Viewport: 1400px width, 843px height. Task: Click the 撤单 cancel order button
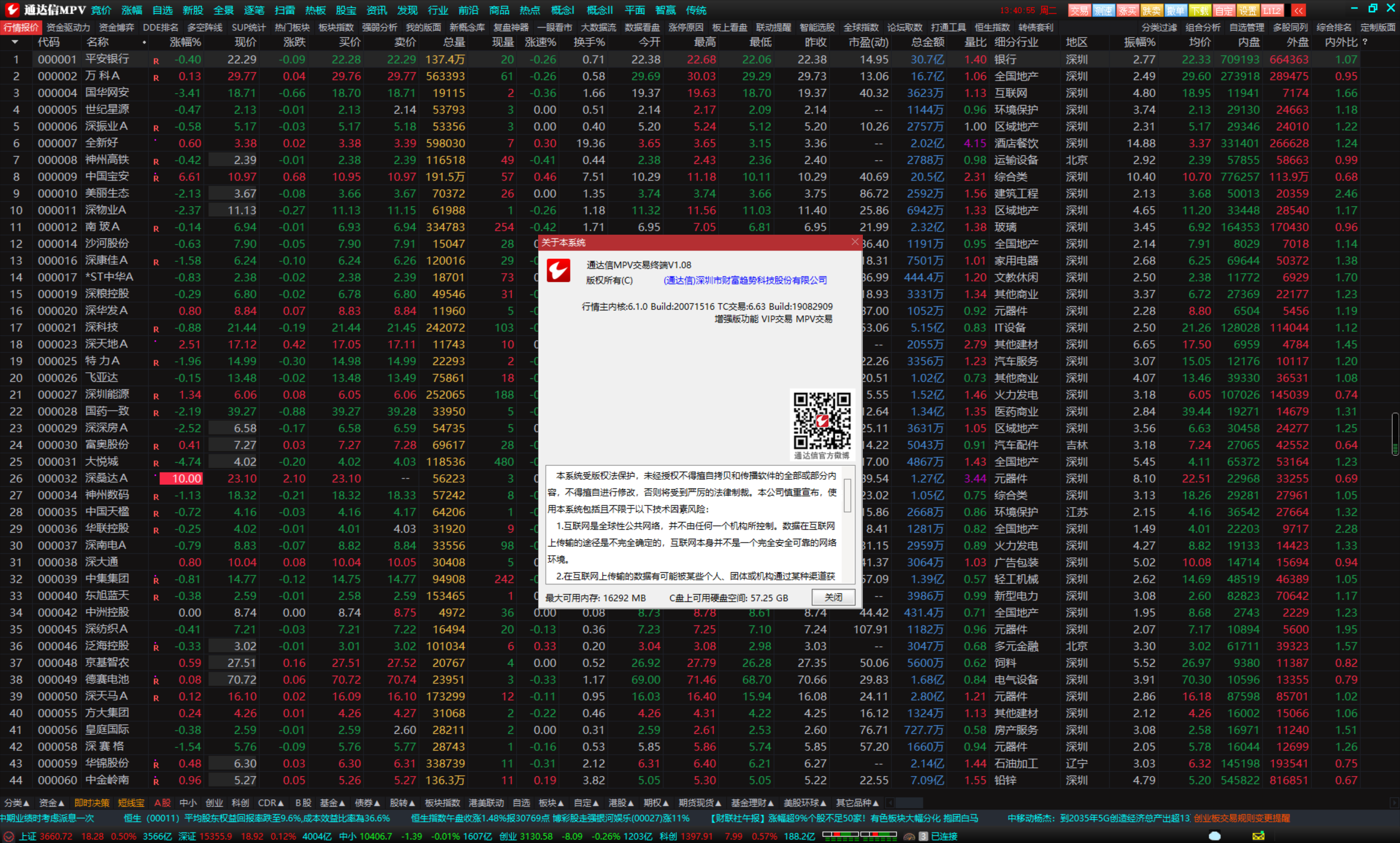tap(1175, 10)
